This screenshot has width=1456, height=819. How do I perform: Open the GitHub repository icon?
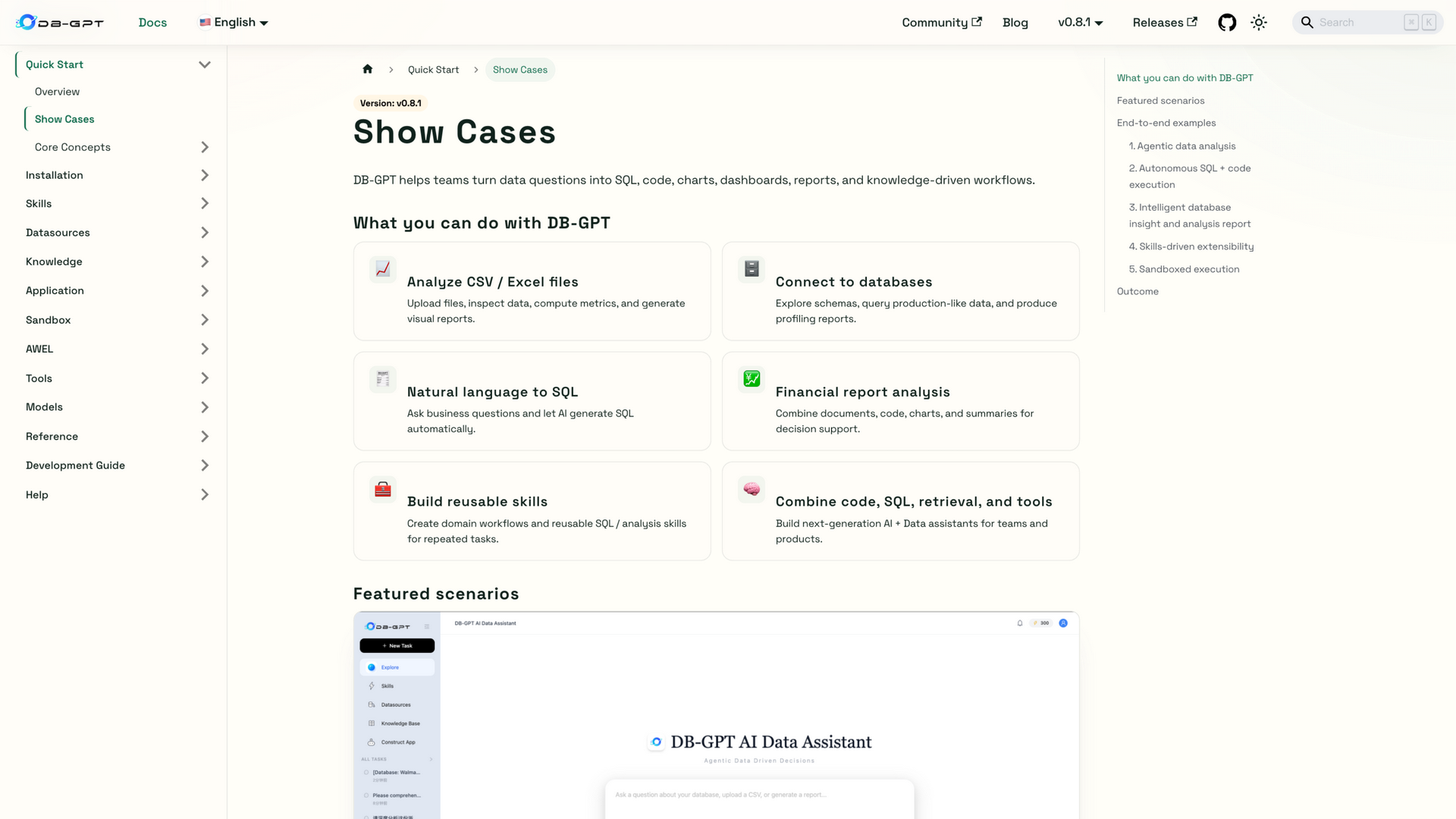coord(1227,23)
